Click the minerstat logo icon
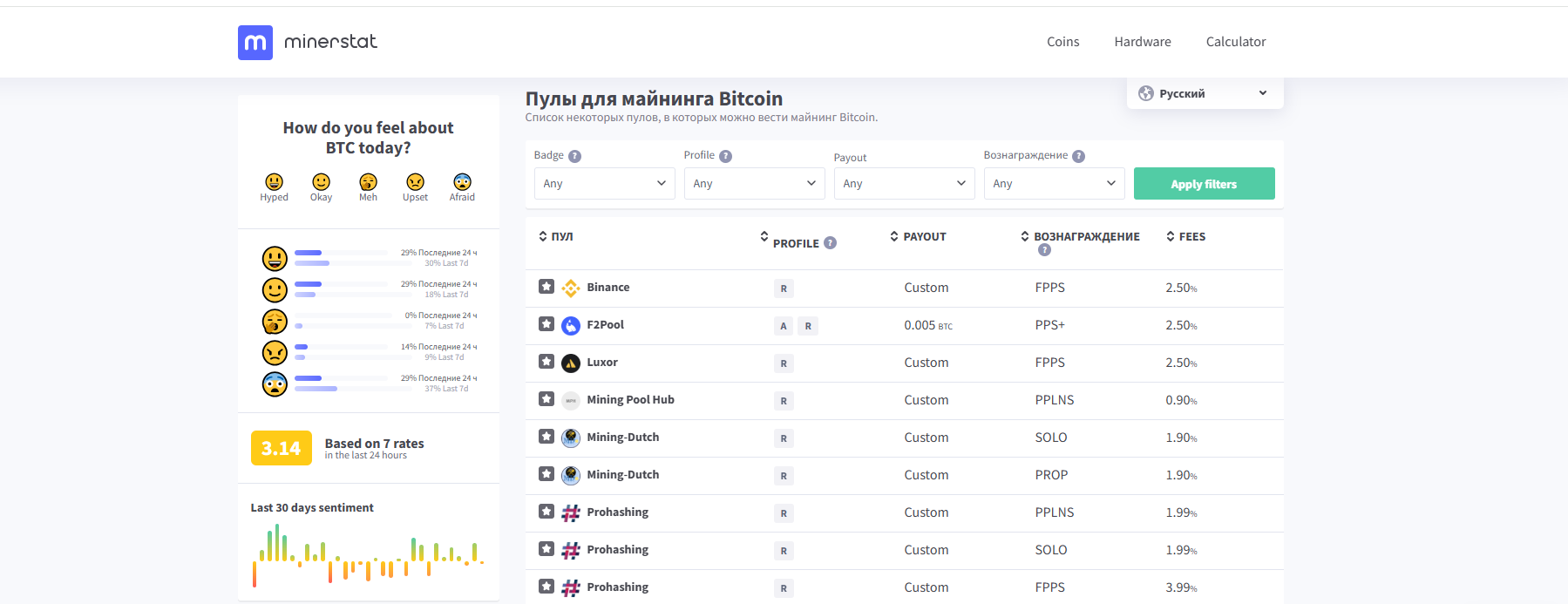 (x=255, y=42)
